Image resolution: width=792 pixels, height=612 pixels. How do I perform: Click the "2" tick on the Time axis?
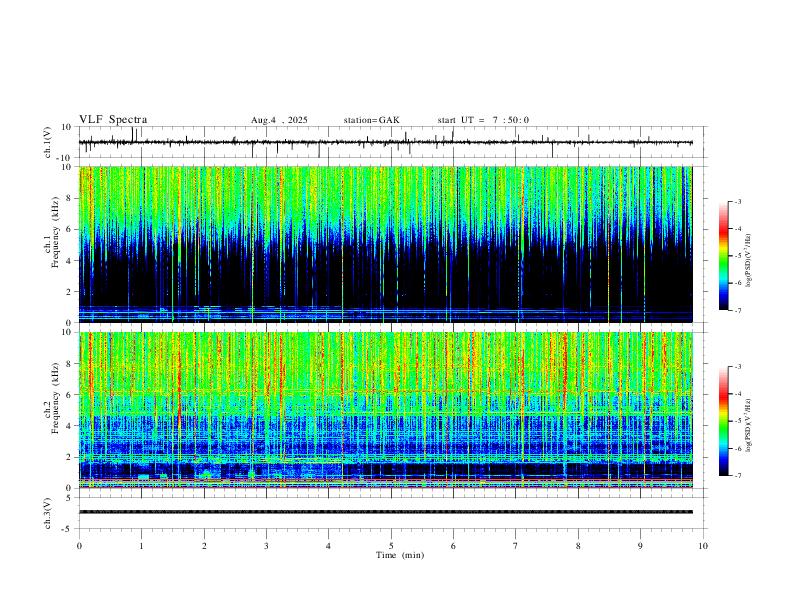coord(204,546)
